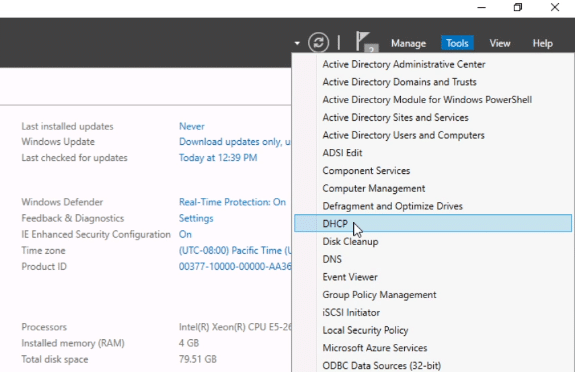Open Group Policy Management
This screenshot has height=372, width=575.
tap(433, 295)
